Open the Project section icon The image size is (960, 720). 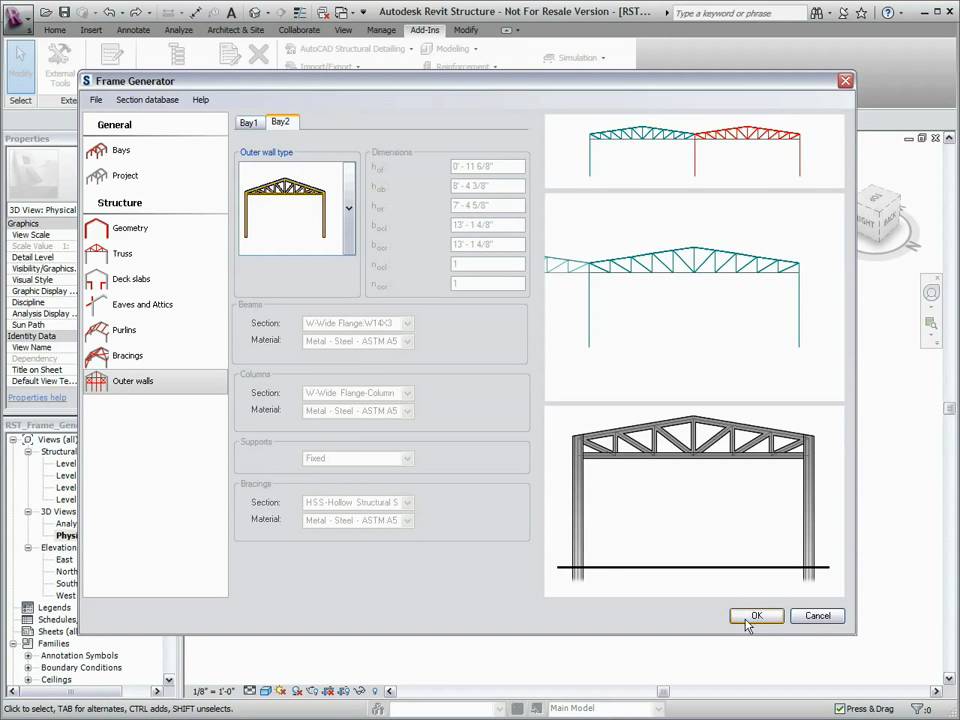96,176
